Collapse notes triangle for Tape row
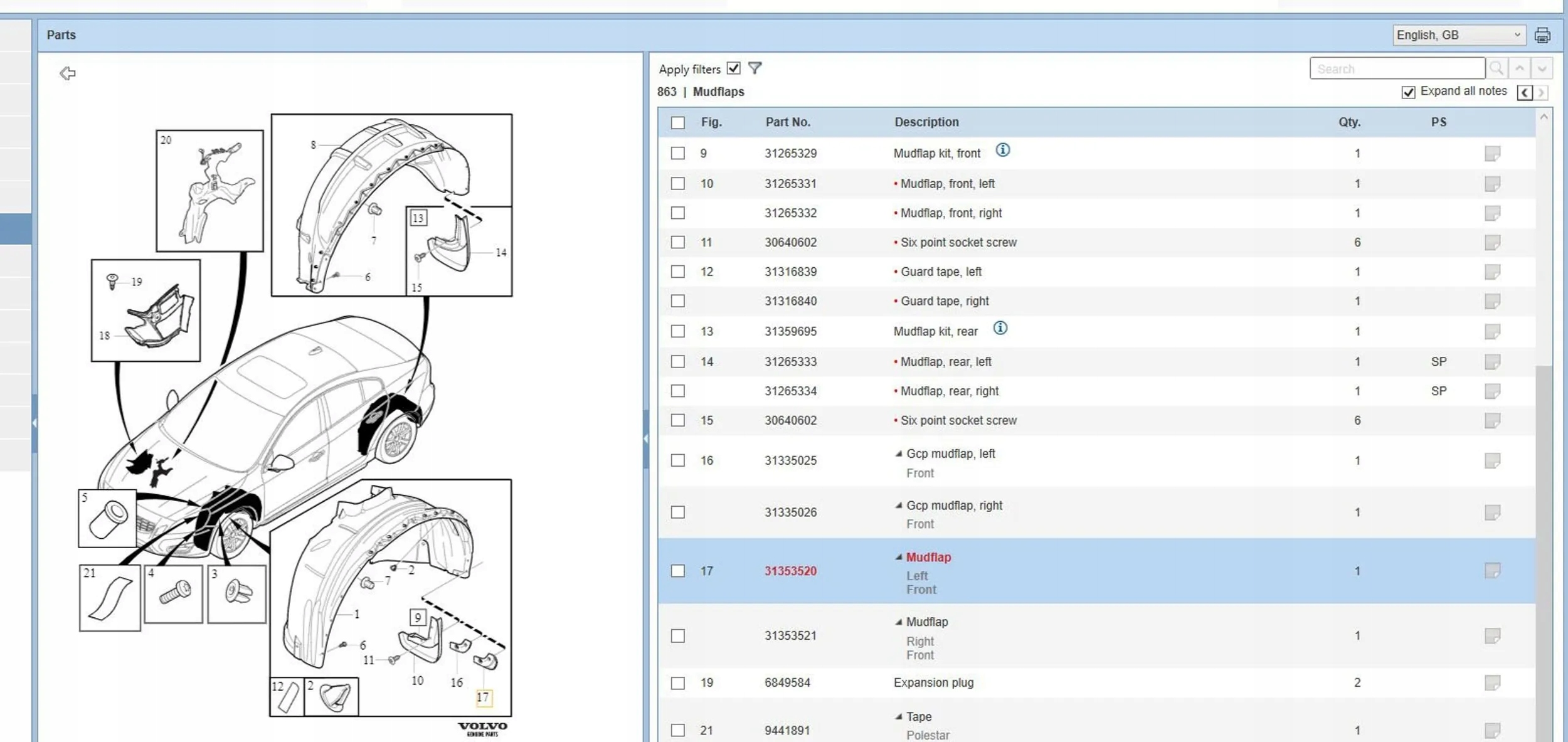 pos(899,716)
